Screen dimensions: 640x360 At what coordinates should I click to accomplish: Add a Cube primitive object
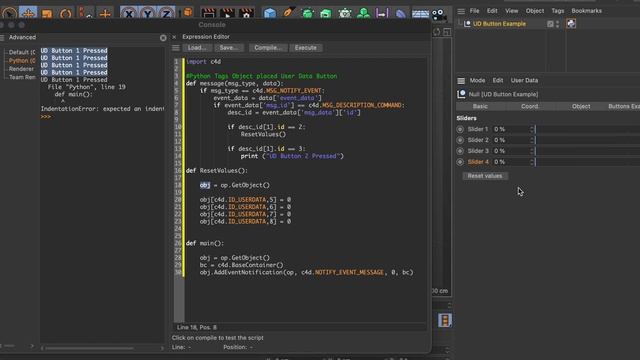[x=269, y=13]
